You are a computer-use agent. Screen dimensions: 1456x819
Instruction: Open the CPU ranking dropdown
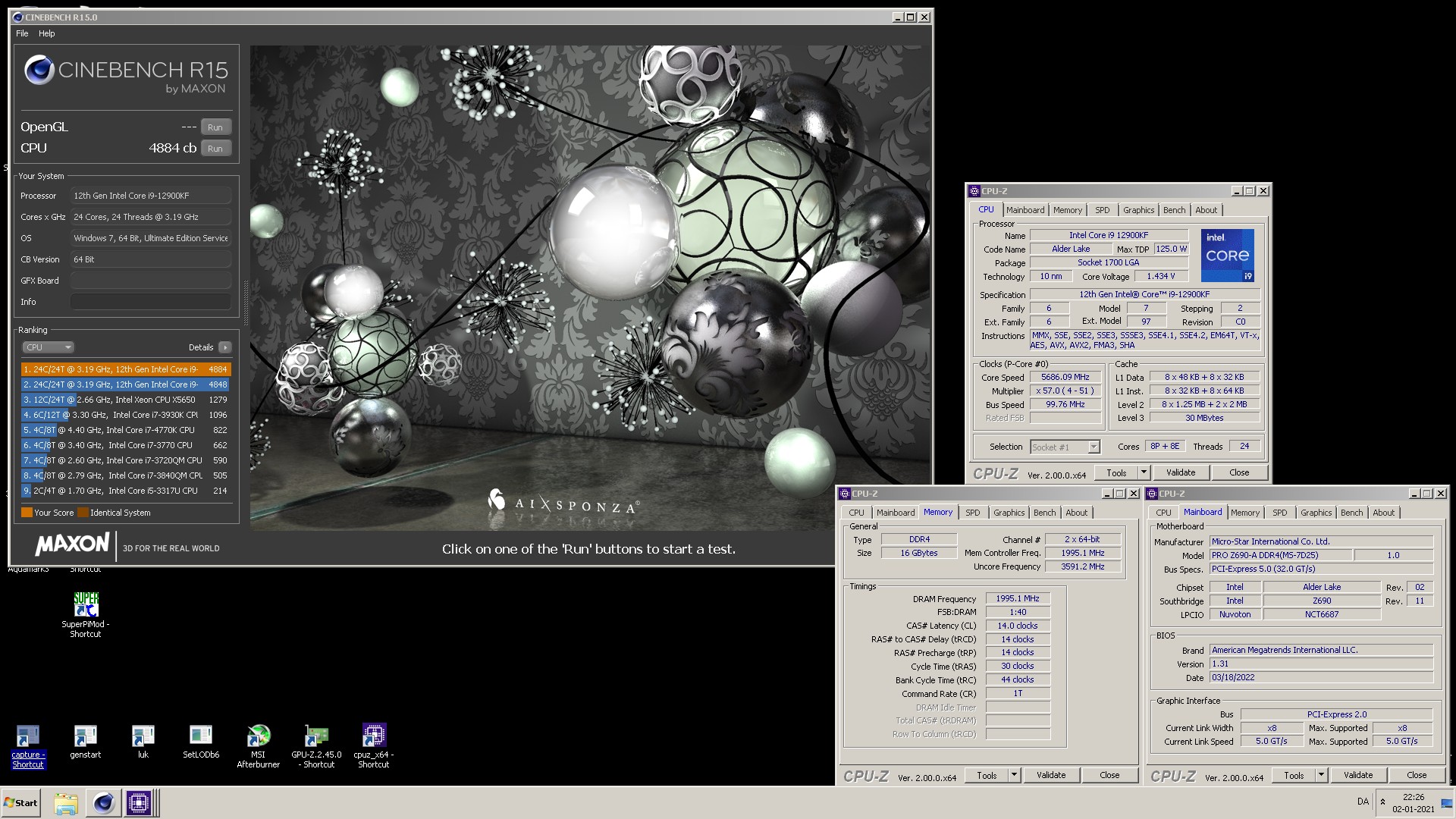pyautogui.click(x=48, y=347)
